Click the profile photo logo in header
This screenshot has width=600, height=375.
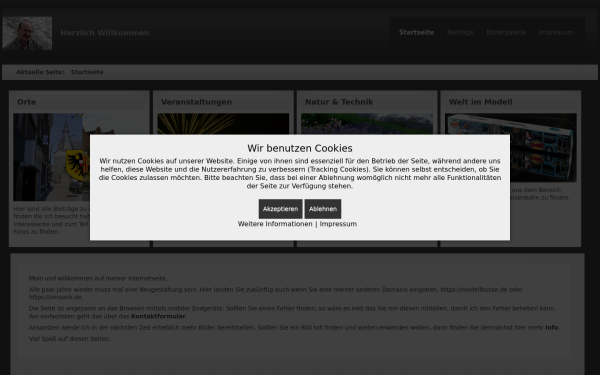point(27,33)
